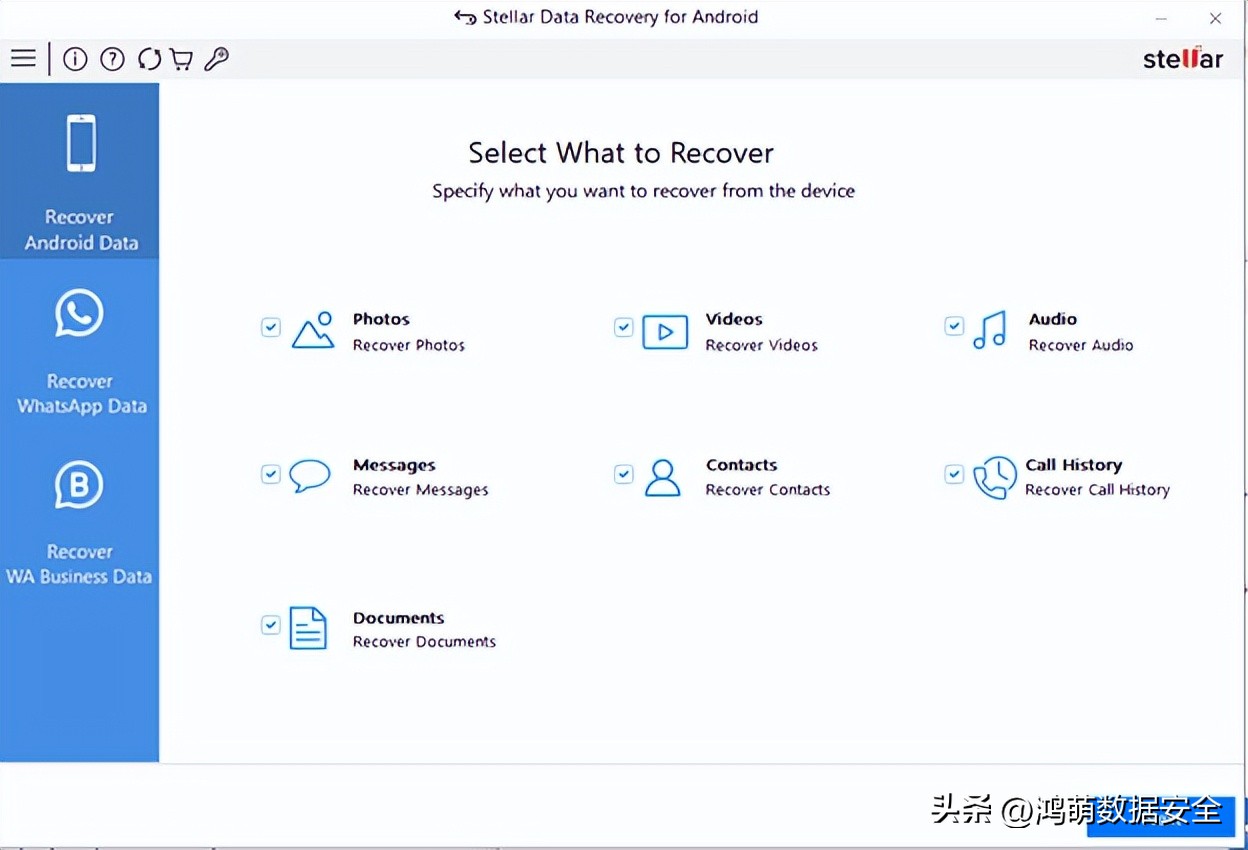This screenshot has height=850, width=1248.
Task: Click back arrow beside window title
Action: (464, 17)
